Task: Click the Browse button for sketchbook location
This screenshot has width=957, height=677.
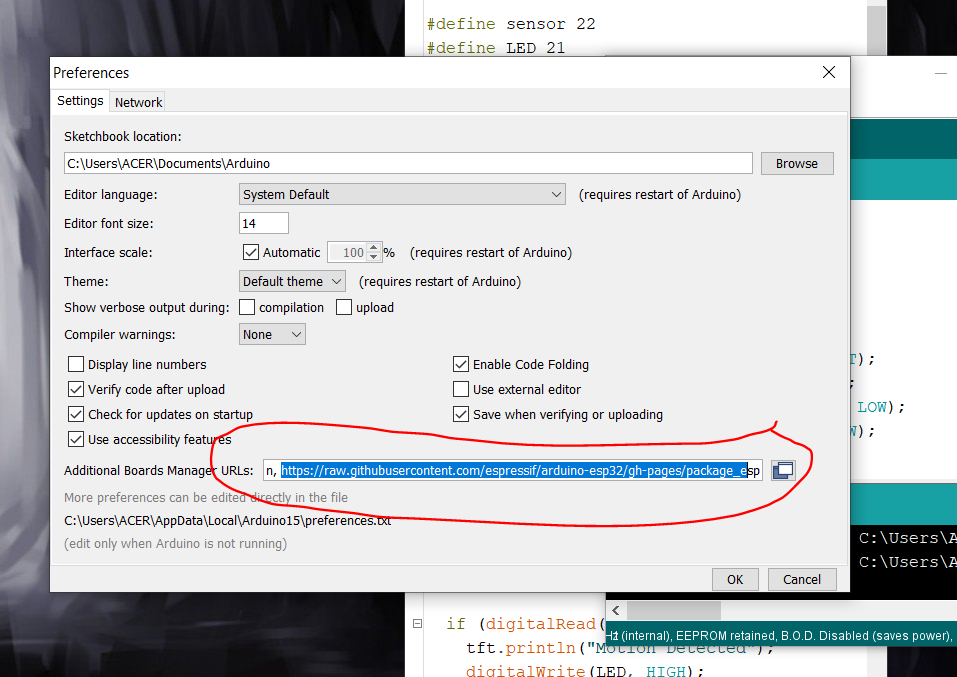Action: (796, 164)
